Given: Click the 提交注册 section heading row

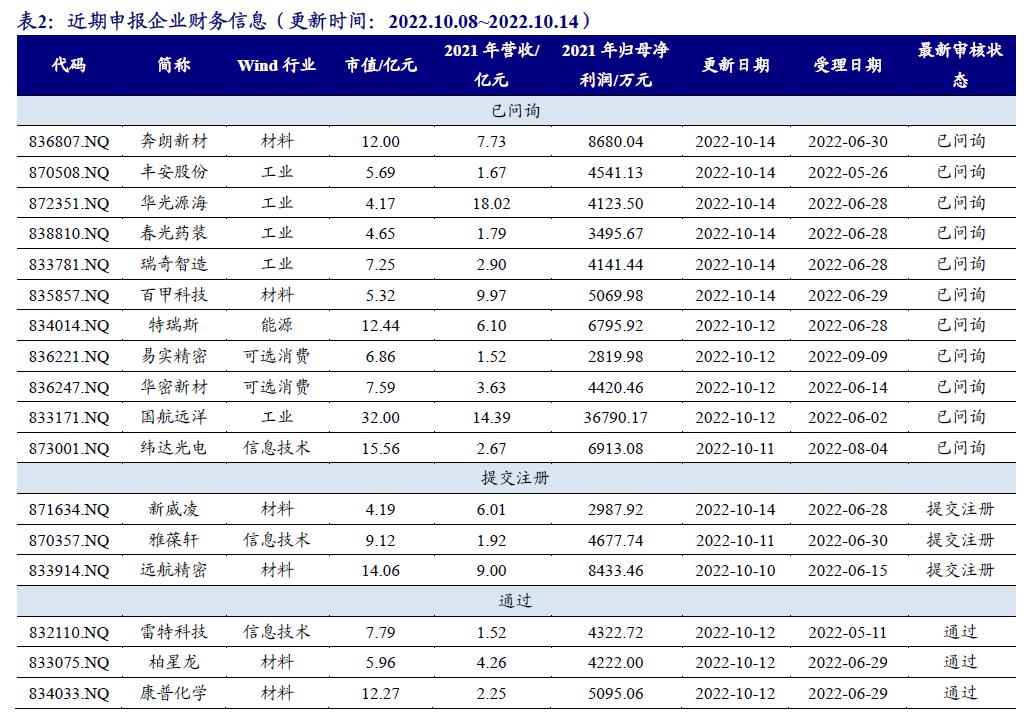Looking at the screenshot, I should [516, 478].
